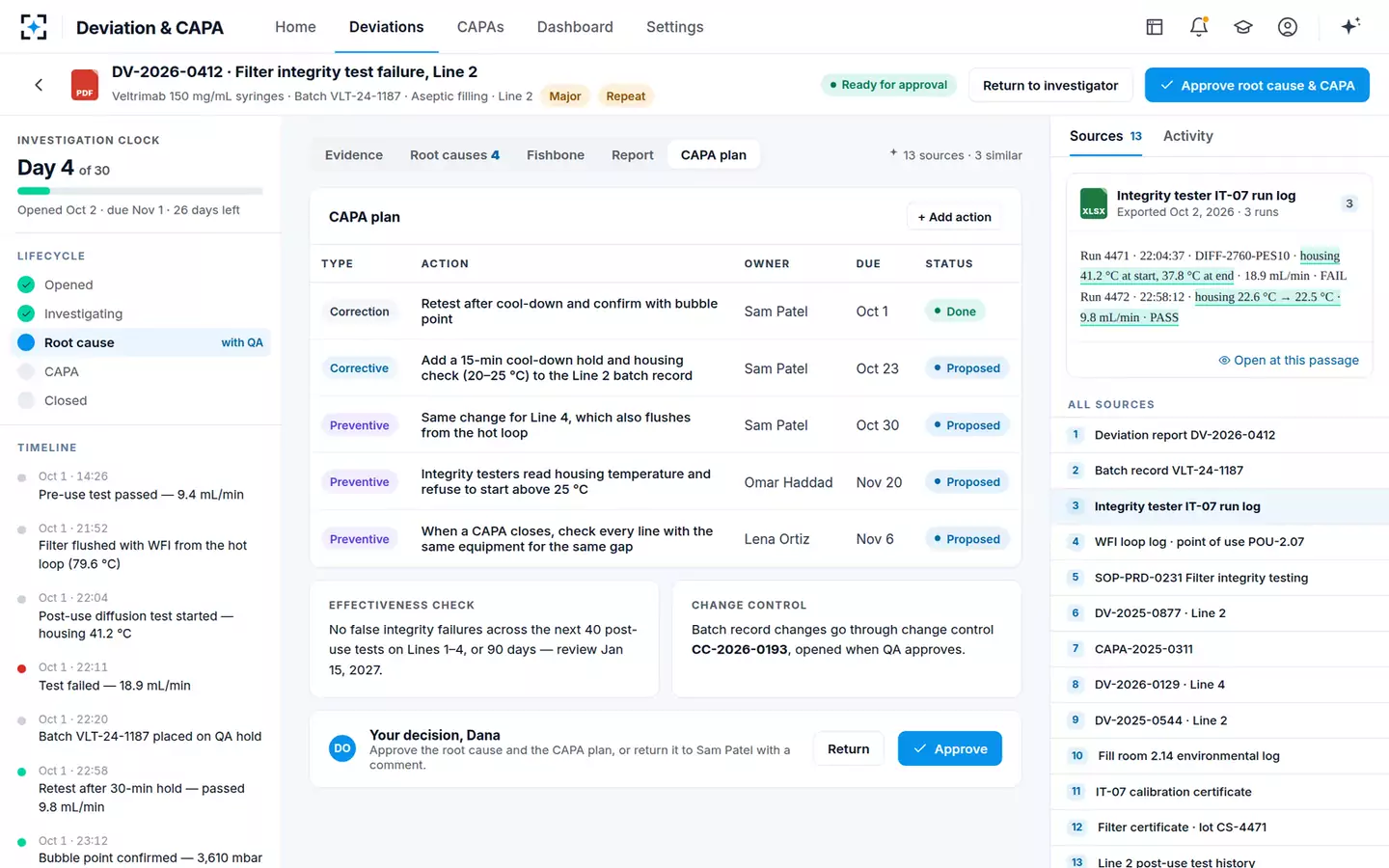
Task: Click Approve root cause & CAPA button
Action: pyautogui.click(x=1257, y=85)
